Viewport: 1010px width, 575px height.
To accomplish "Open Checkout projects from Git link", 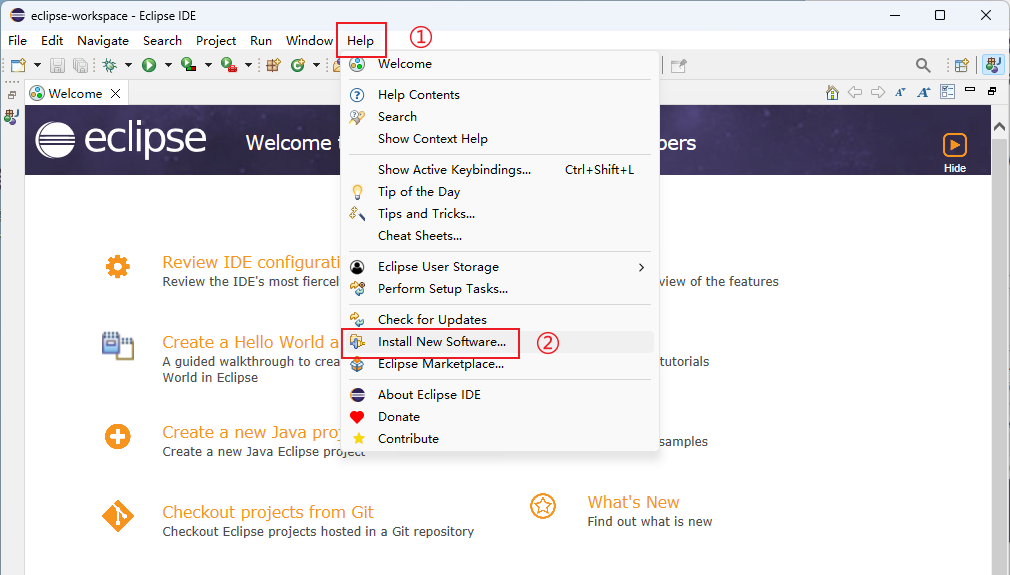I will [268, 512].
